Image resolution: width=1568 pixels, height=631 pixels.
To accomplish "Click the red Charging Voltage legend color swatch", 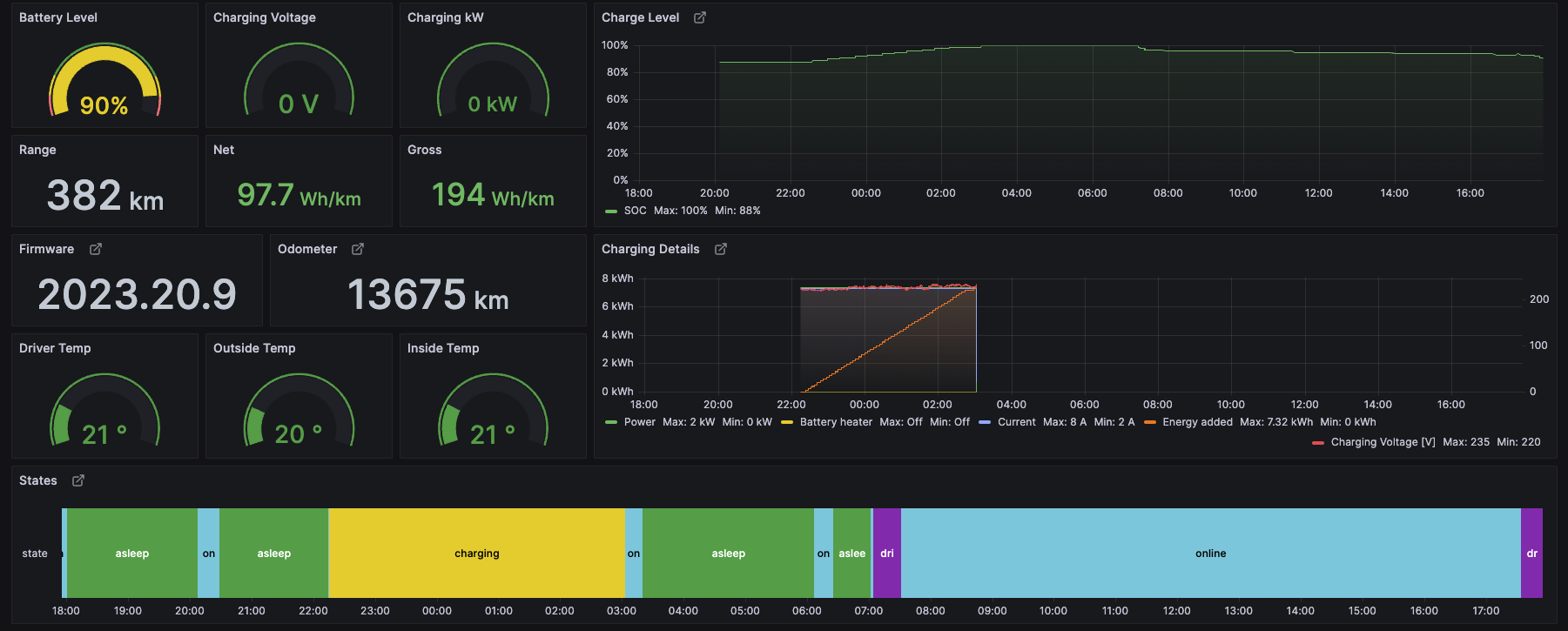I will coord(1318,442).
